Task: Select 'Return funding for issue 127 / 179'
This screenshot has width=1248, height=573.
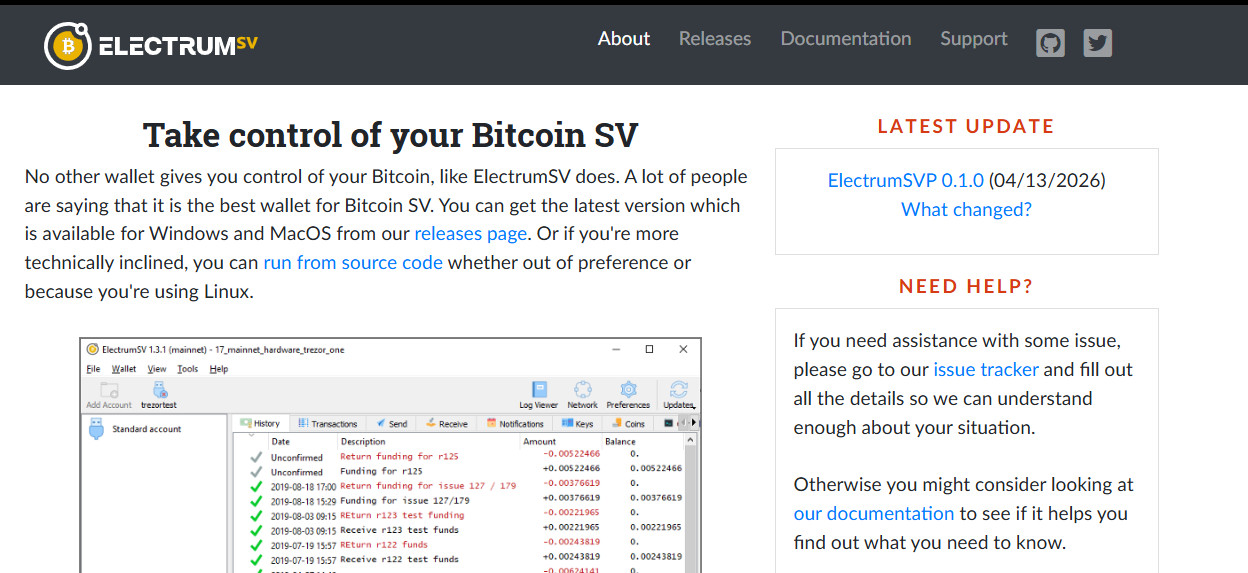Action: coord(467,486)
